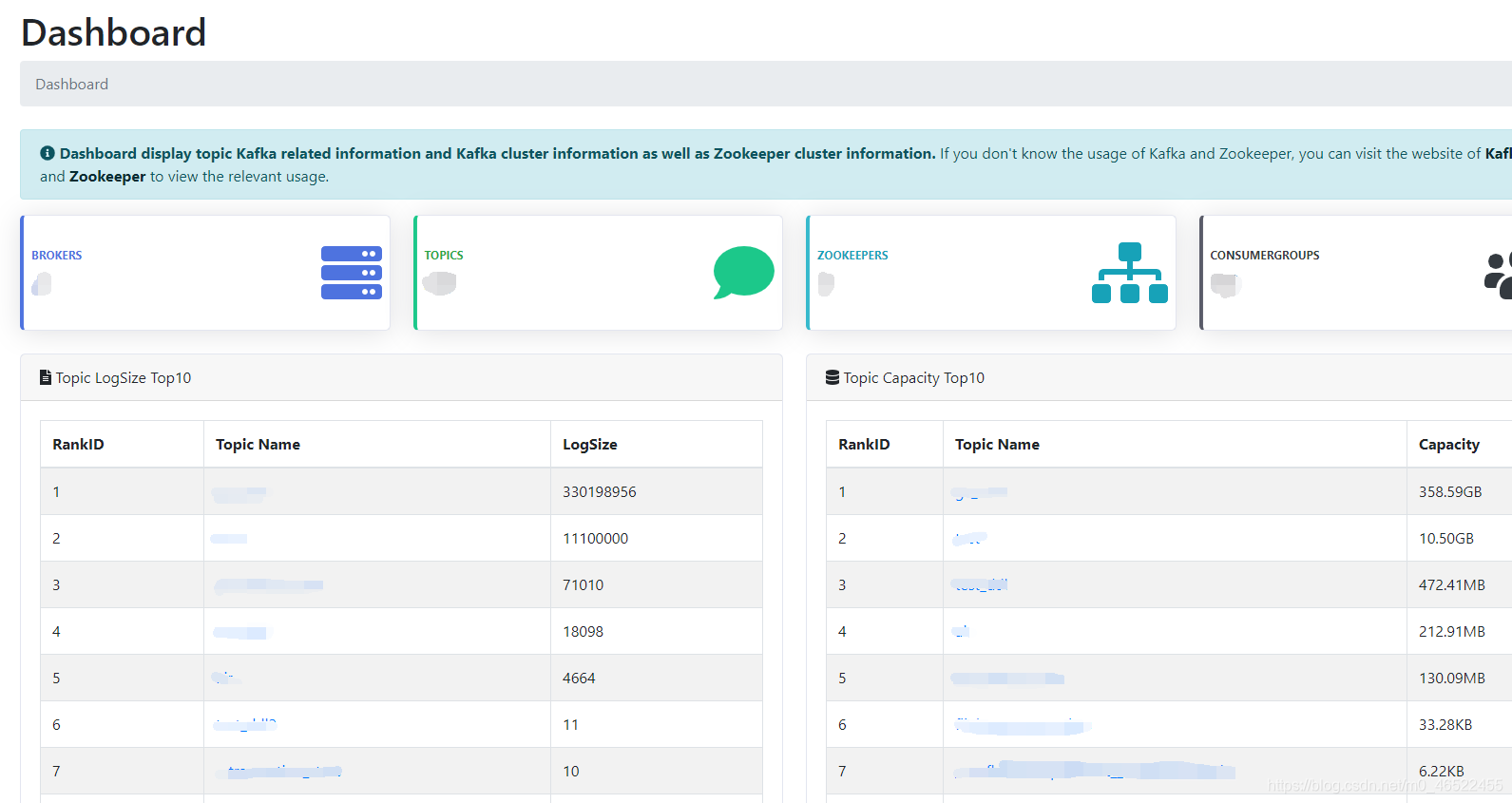Open the topic link in the 71010 row
The height and width of the screenshot is (803, 1512).
[x=269, y=585]
